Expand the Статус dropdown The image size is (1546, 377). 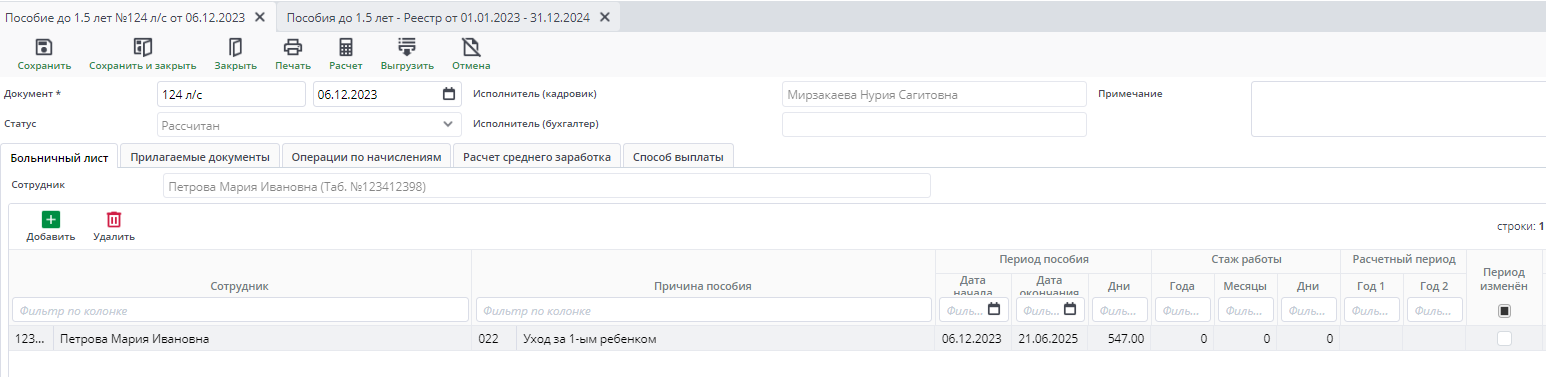click(x=448, y=125)
